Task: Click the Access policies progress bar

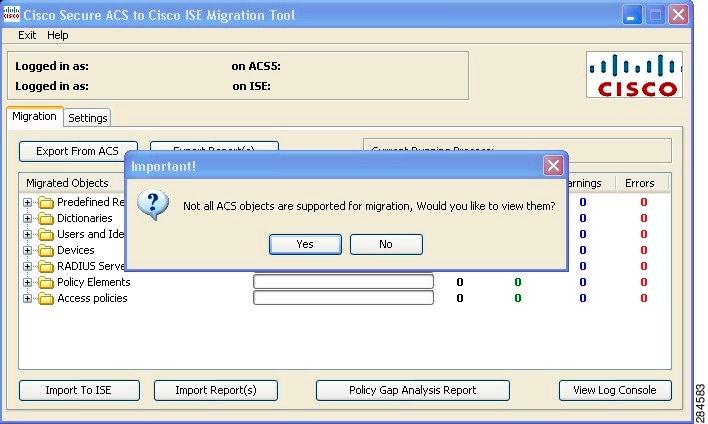Action: [x=344, y=298]
